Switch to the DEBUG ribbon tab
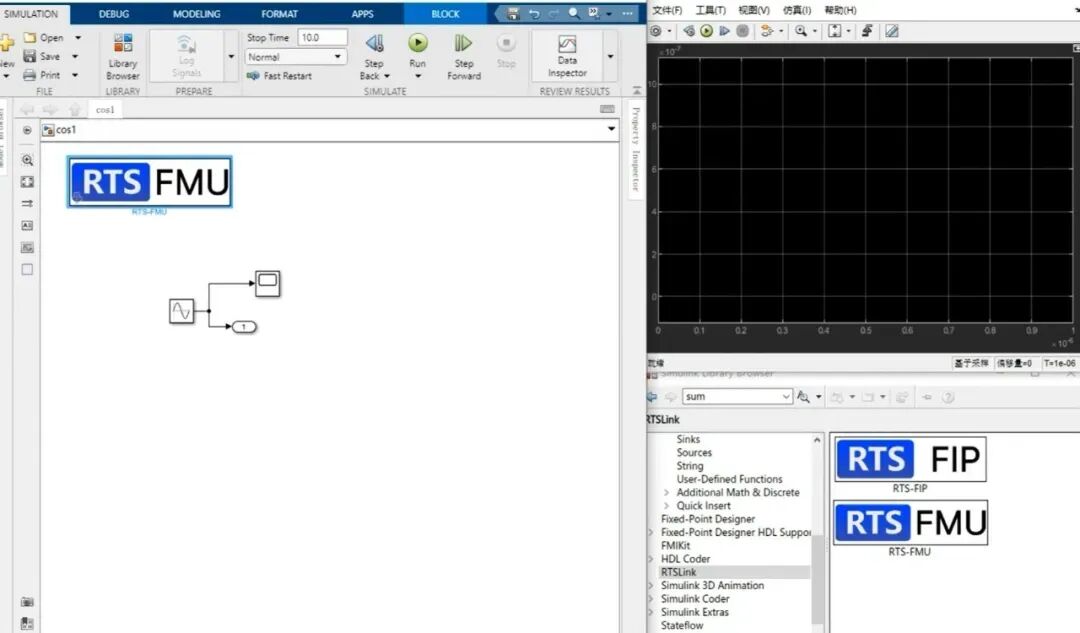The height and width of the screenshot is (633, 1080). 114,14
